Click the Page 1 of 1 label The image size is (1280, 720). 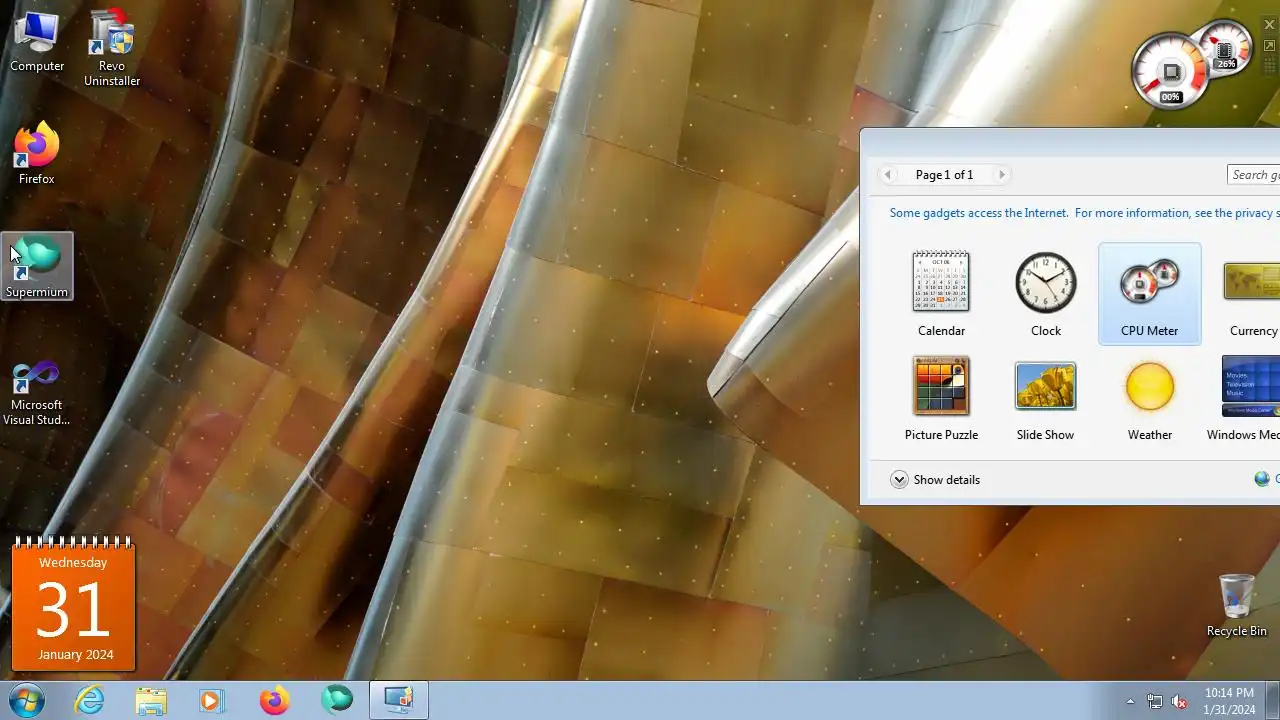coord(944,175)
